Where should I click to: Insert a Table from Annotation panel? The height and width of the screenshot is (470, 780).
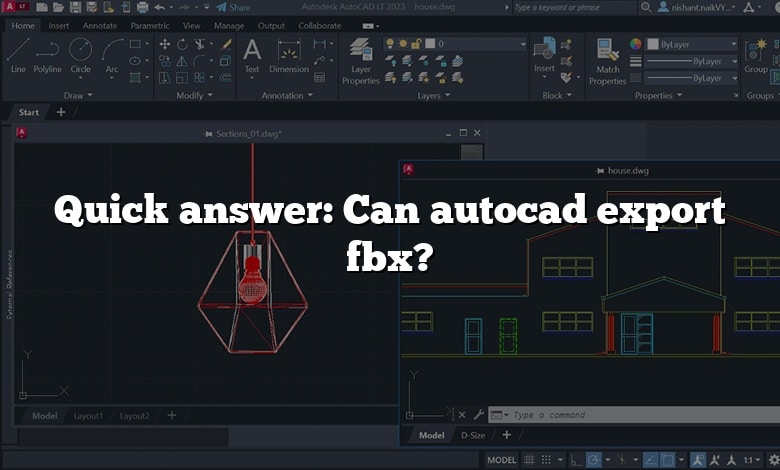[319, 78]
